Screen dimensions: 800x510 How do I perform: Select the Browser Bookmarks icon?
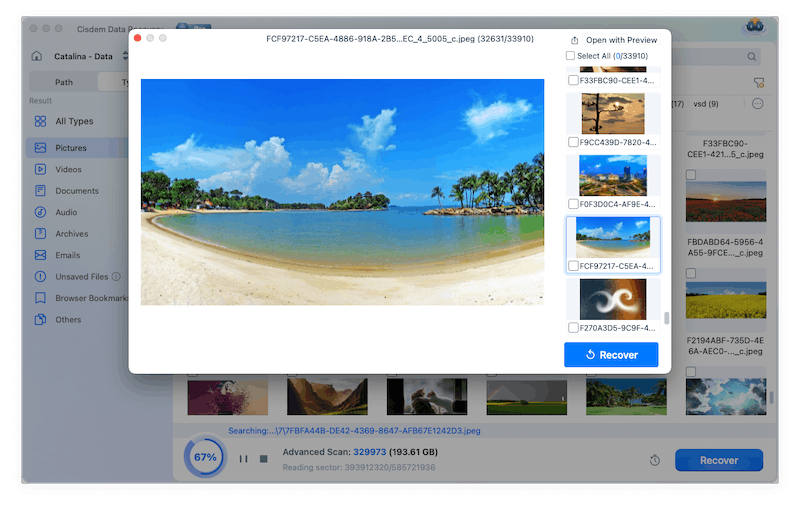(x=40, y=298)
